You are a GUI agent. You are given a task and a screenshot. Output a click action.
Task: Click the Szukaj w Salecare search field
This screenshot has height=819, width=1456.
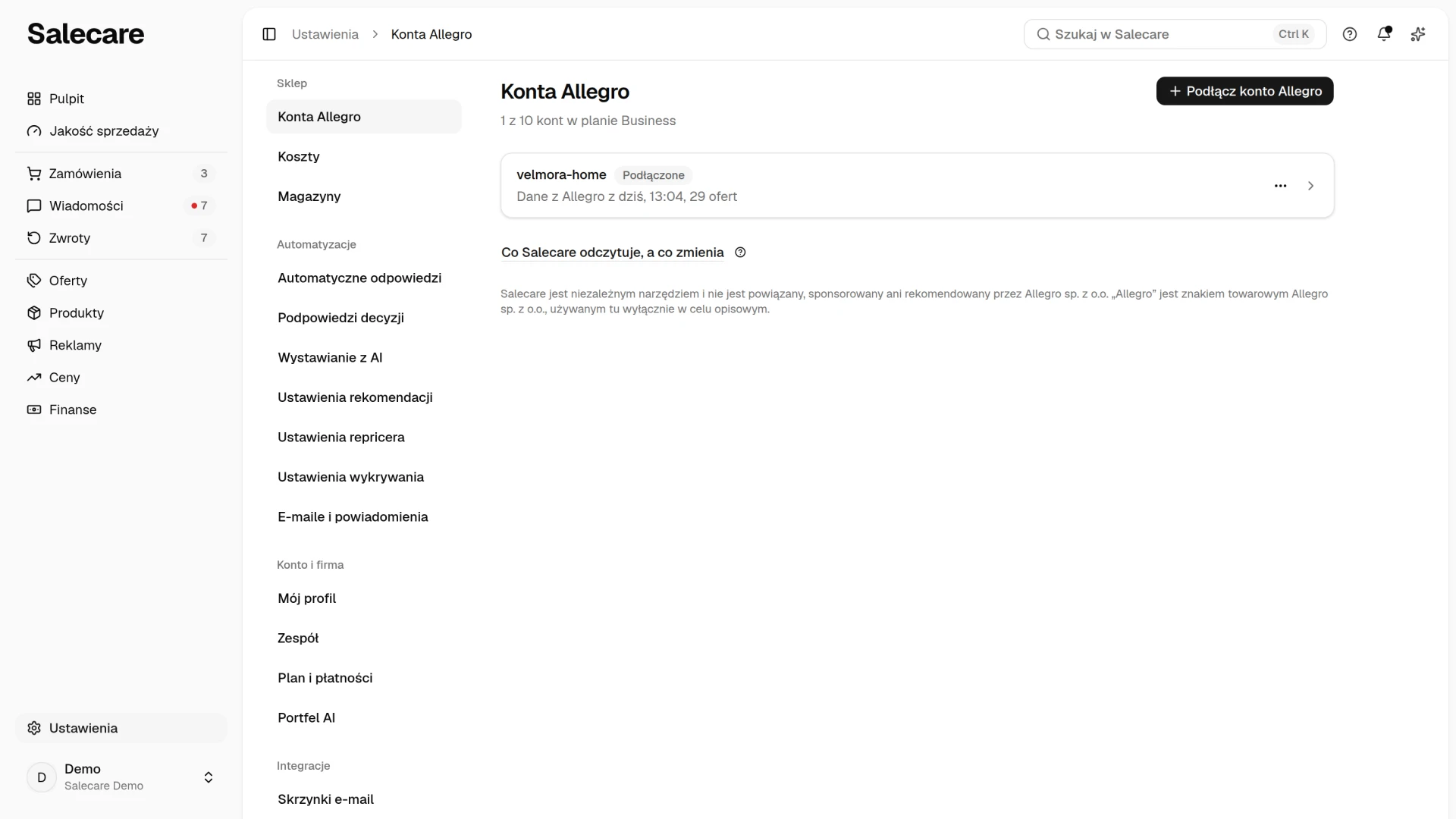pos(1175,34)
